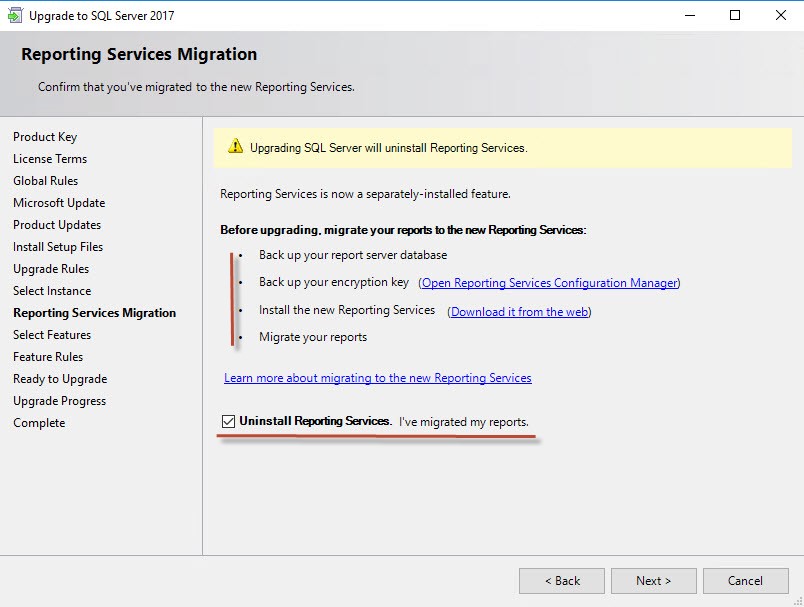Click the Next button
Image resolution: width=804 pixels, height=607 pixels.
653,580
